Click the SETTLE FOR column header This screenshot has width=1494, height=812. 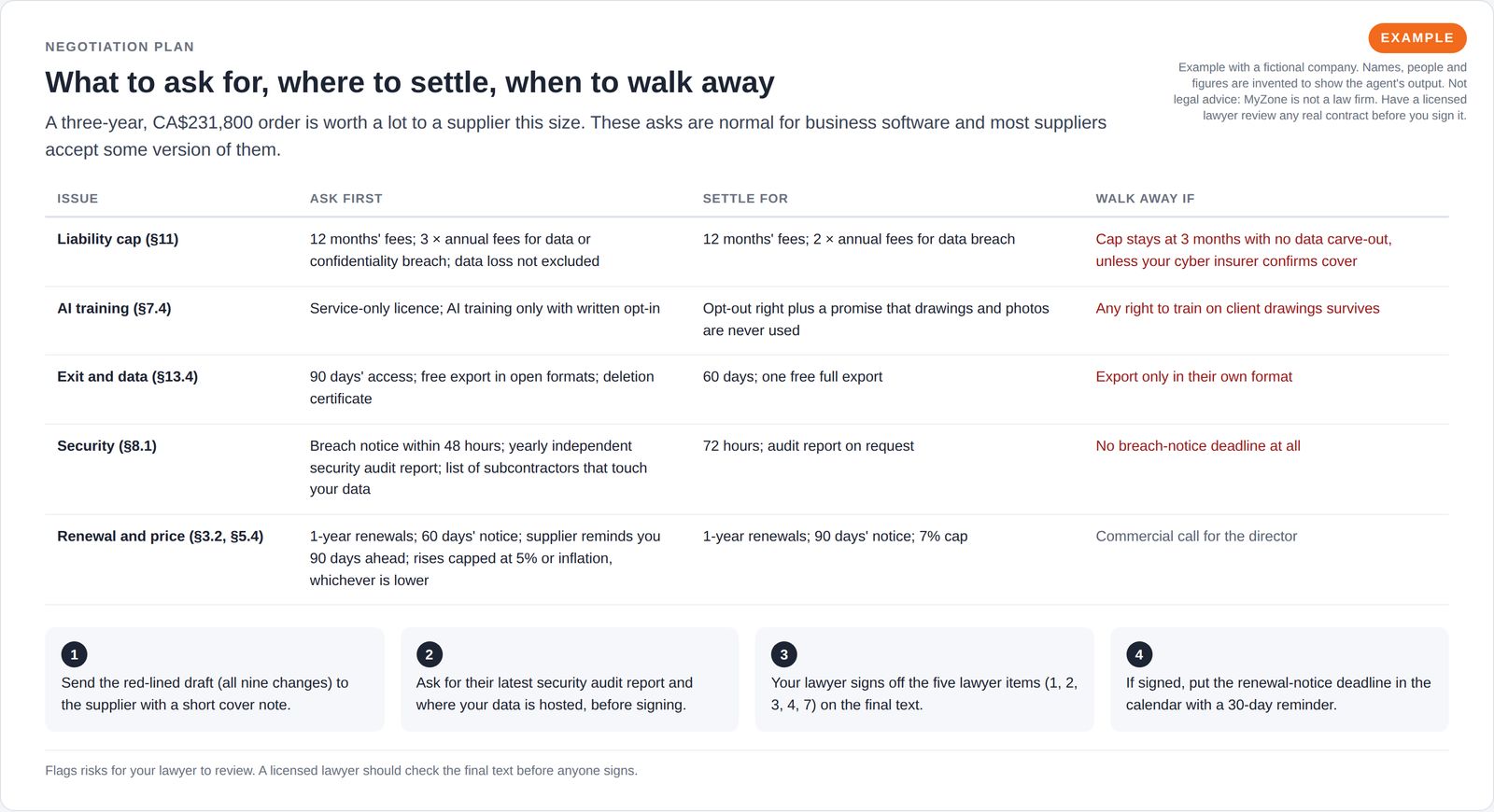(745, 199)
